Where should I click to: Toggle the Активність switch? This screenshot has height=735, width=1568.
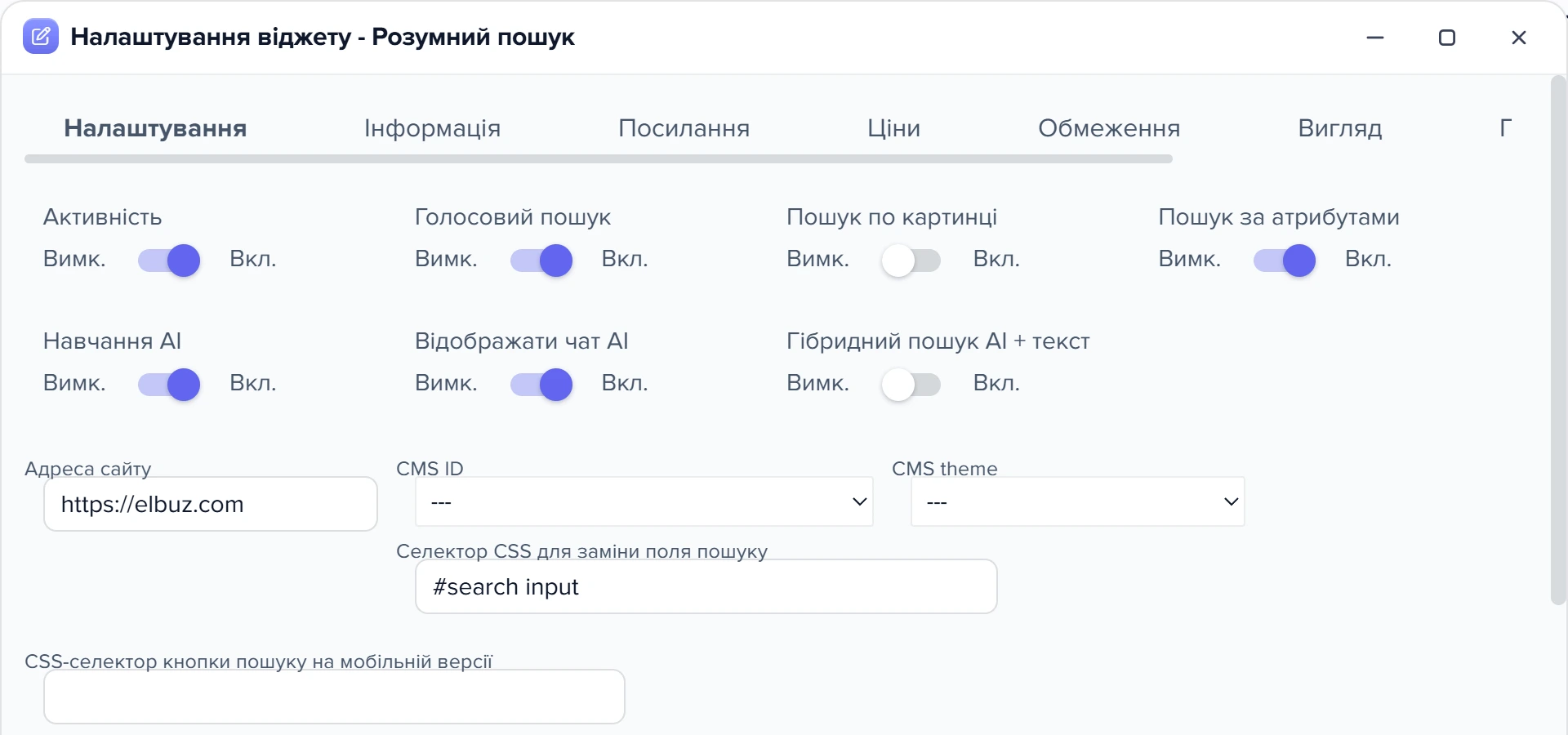[x=169, y=261]
